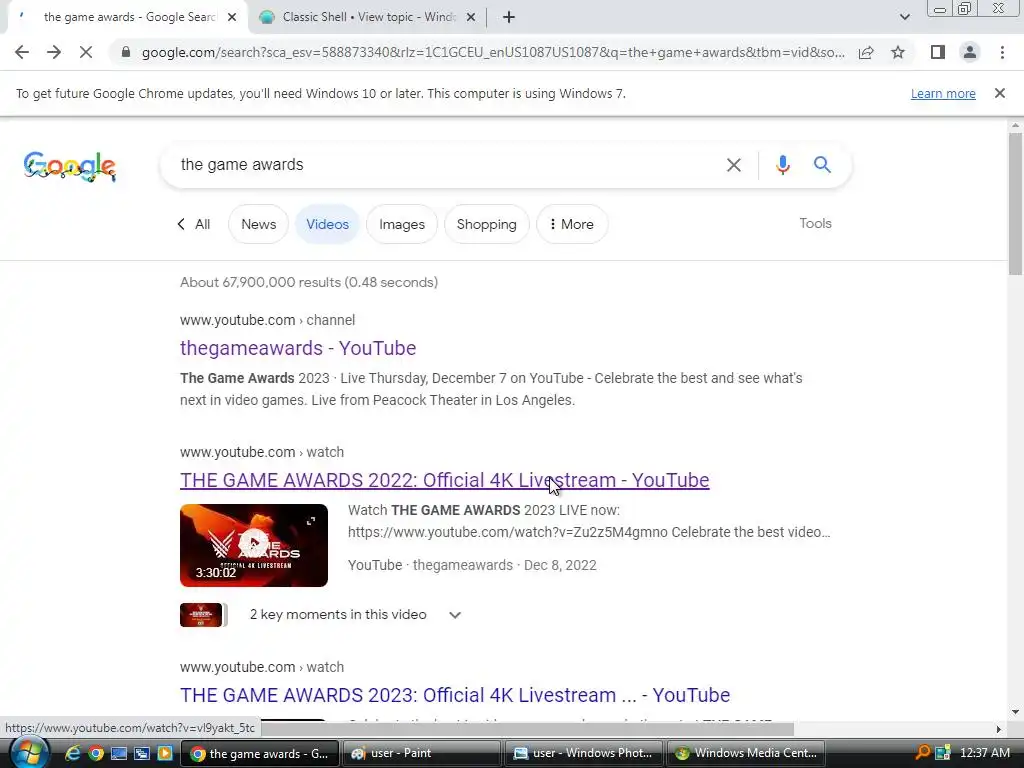Dismiss the Chrome update notification bar
The width and height of the screenshot is (1024, 768).
pos(1000,93)
